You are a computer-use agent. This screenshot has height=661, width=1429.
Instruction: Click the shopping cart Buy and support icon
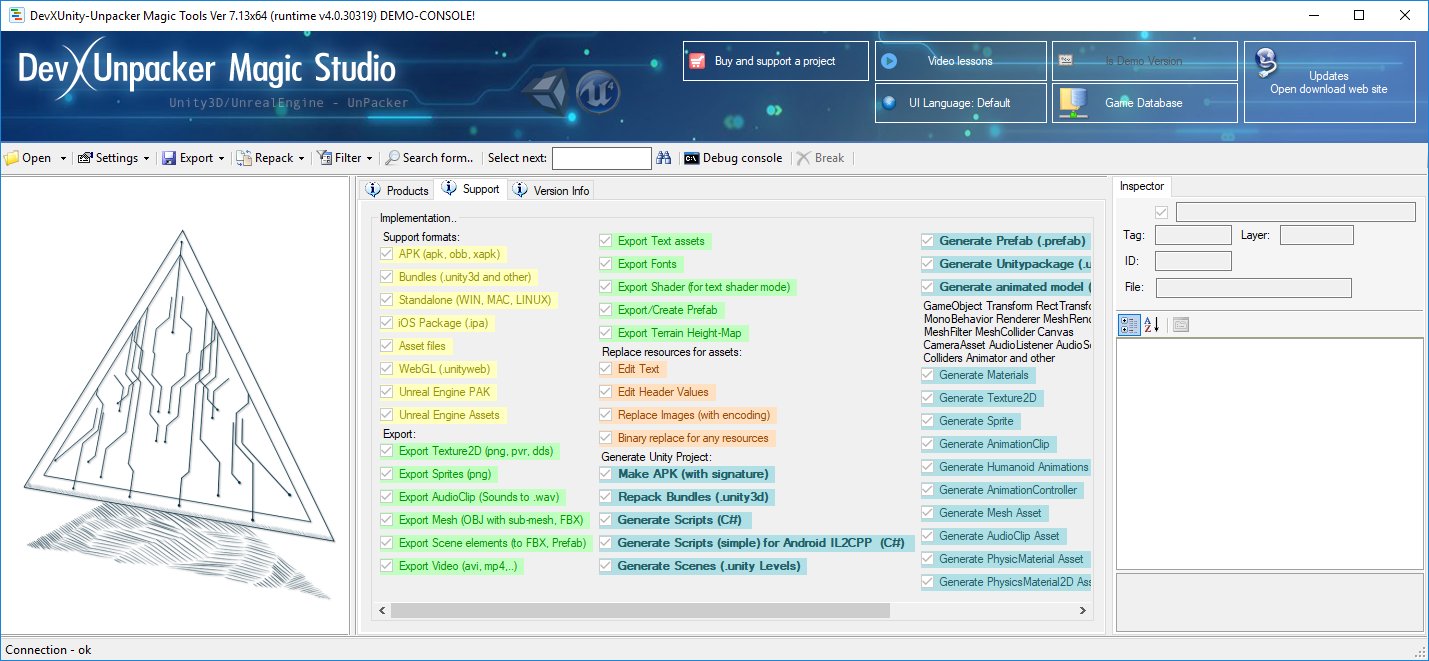(698, 61)
